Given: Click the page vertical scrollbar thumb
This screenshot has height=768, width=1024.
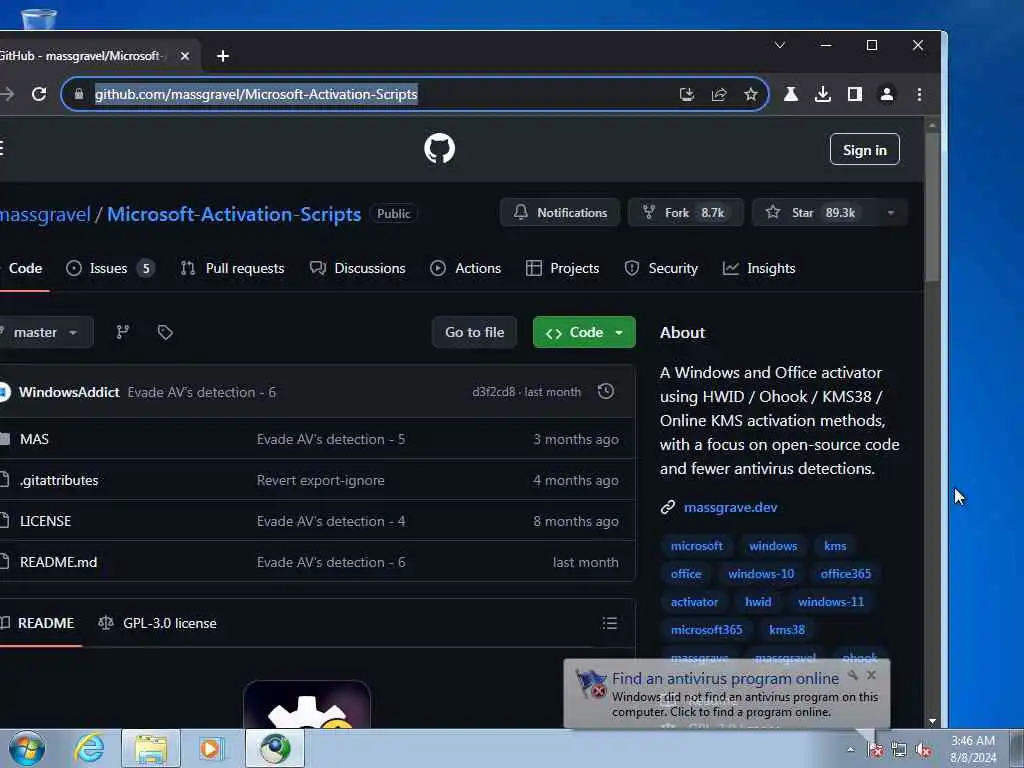Looking at the screenshot, I should tap(933, 208).
